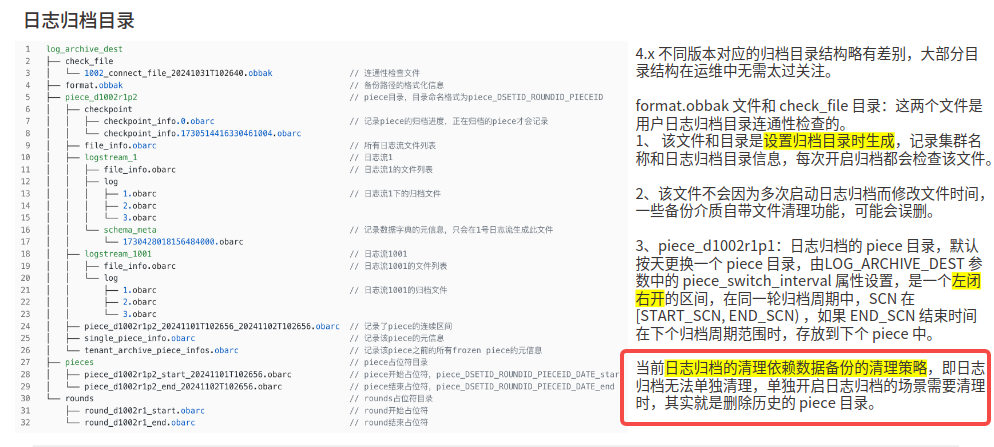Select the piece_d1002r1p2 directory
994x447 pixels.
[x=100, y=97]
